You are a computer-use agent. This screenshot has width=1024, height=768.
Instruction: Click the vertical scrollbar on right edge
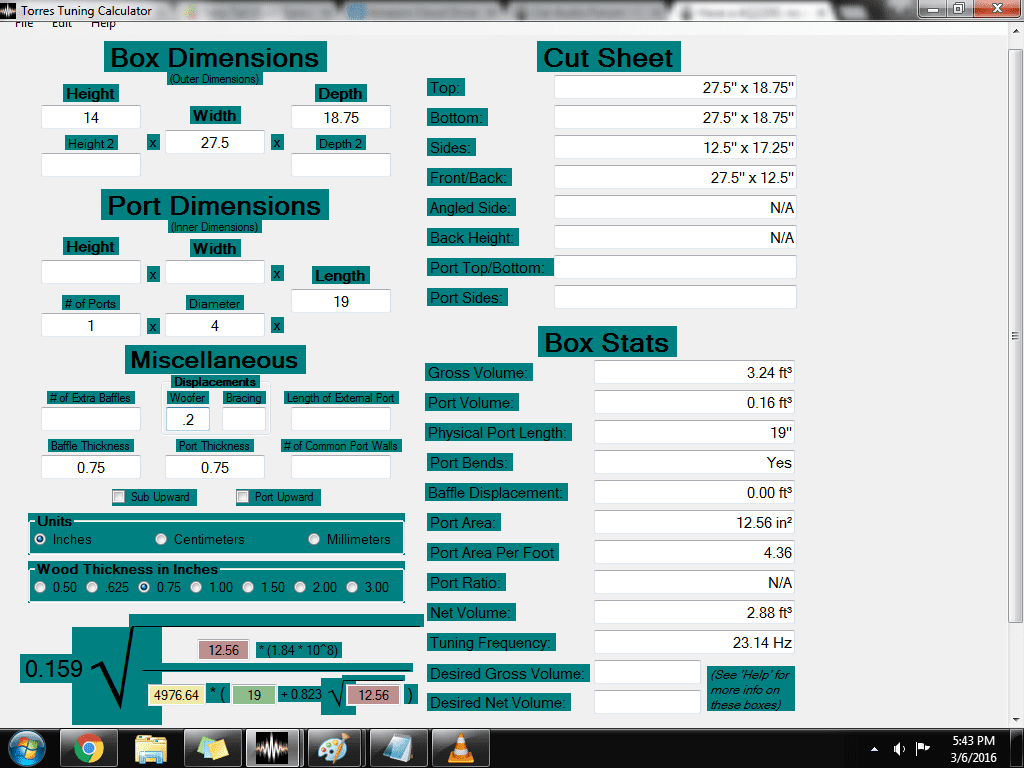(x=1016, y=336)
